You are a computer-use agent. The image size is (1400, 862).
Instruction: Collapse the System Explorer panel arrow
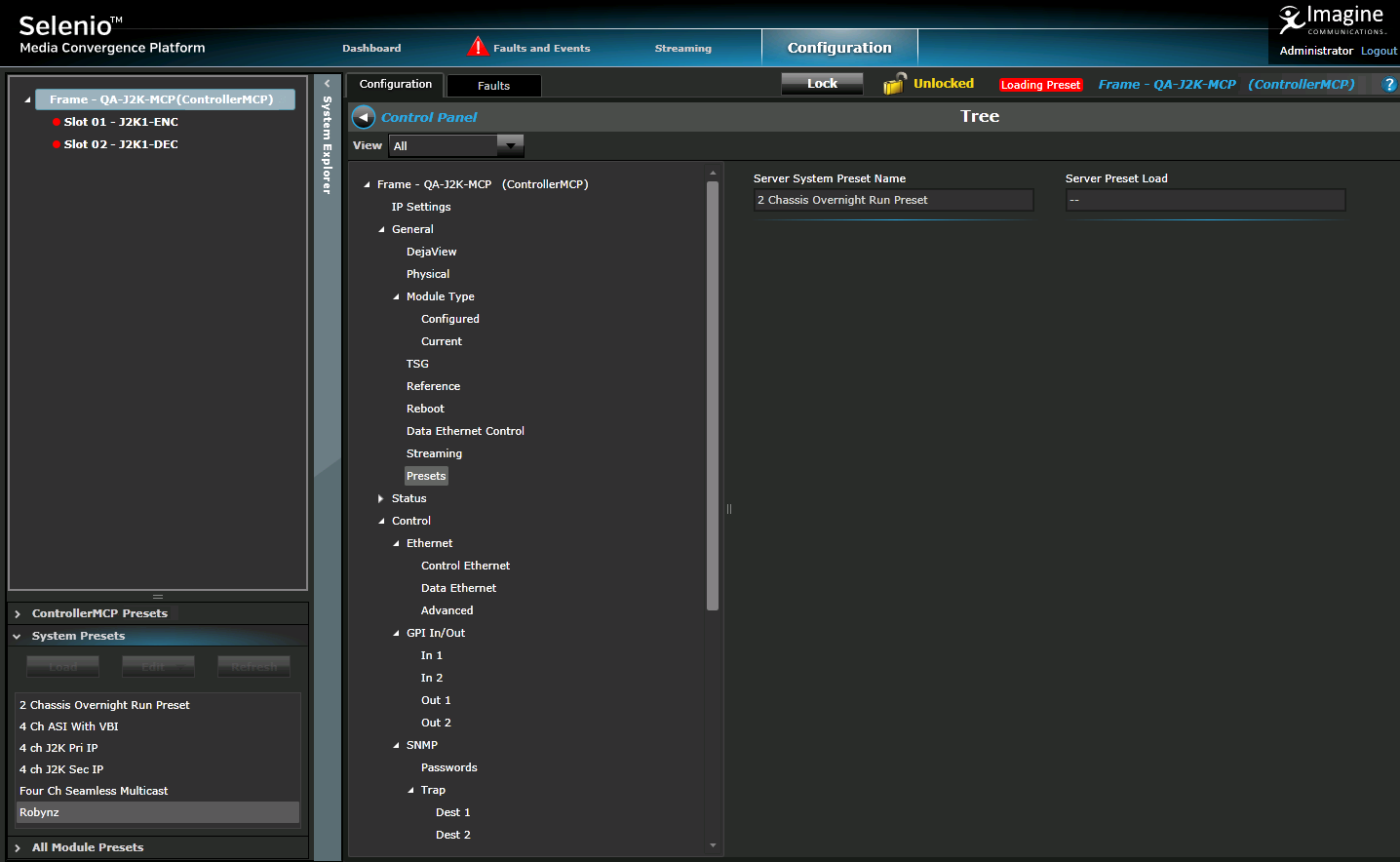click(328, 84)
